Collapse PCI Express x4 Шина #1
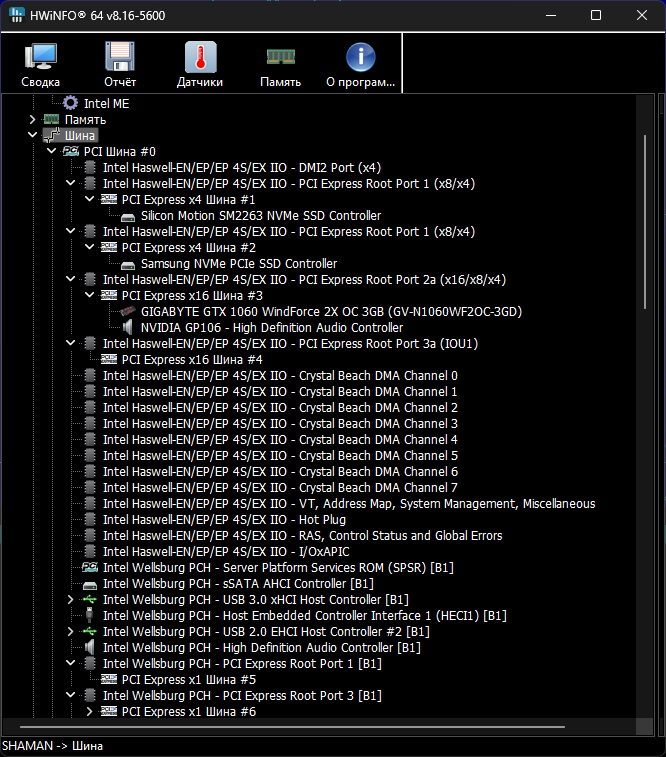This screenshot has width=666, height=757. (89, 199)
